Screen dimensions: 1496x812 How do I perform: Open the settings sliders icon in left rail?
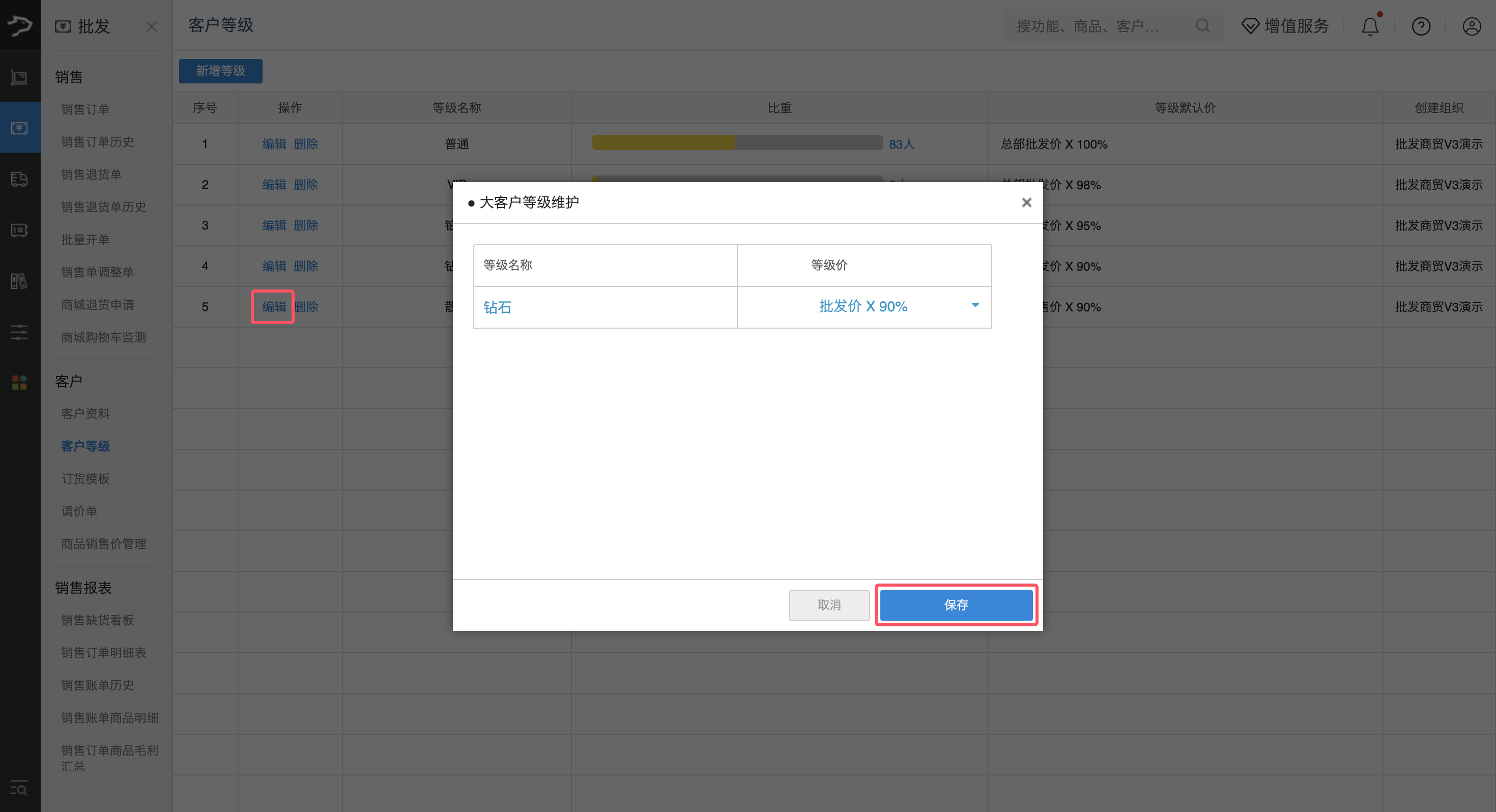click(19, 332)
